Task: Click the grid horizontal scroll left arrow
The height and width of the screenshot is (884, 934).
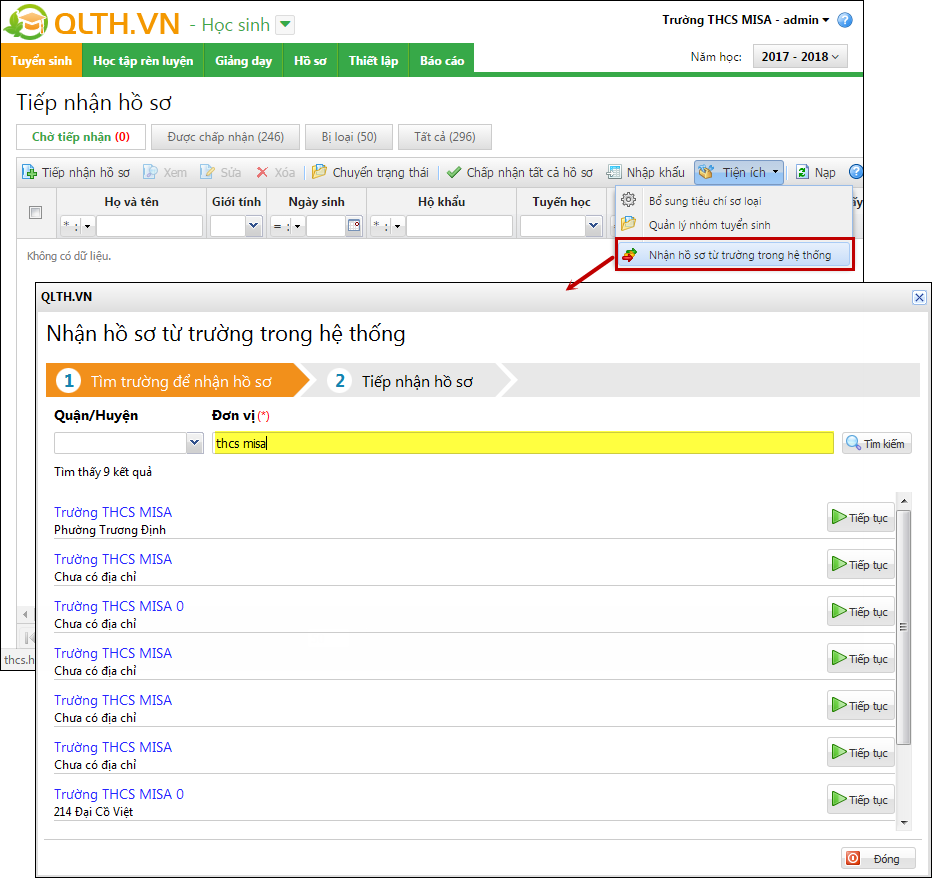Action: coord(25,614)
